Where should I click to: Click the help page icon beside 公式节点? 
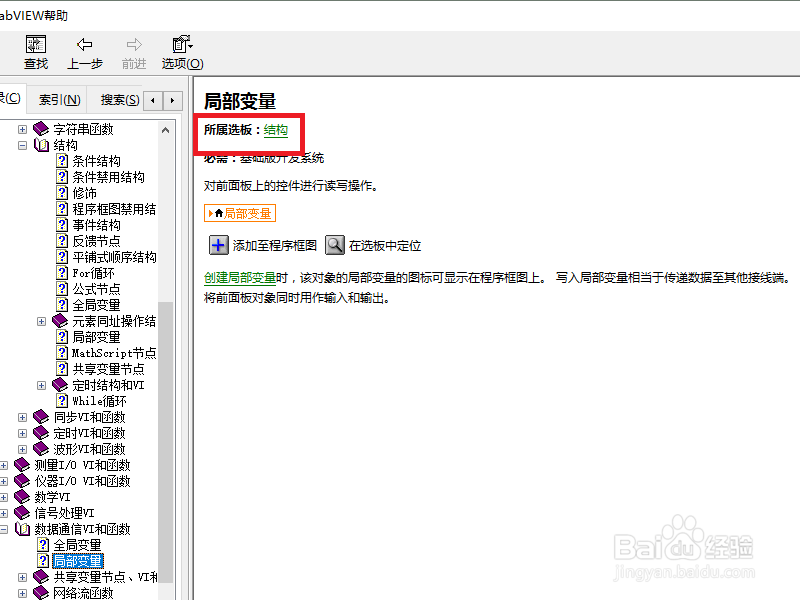tap(62, 289)
